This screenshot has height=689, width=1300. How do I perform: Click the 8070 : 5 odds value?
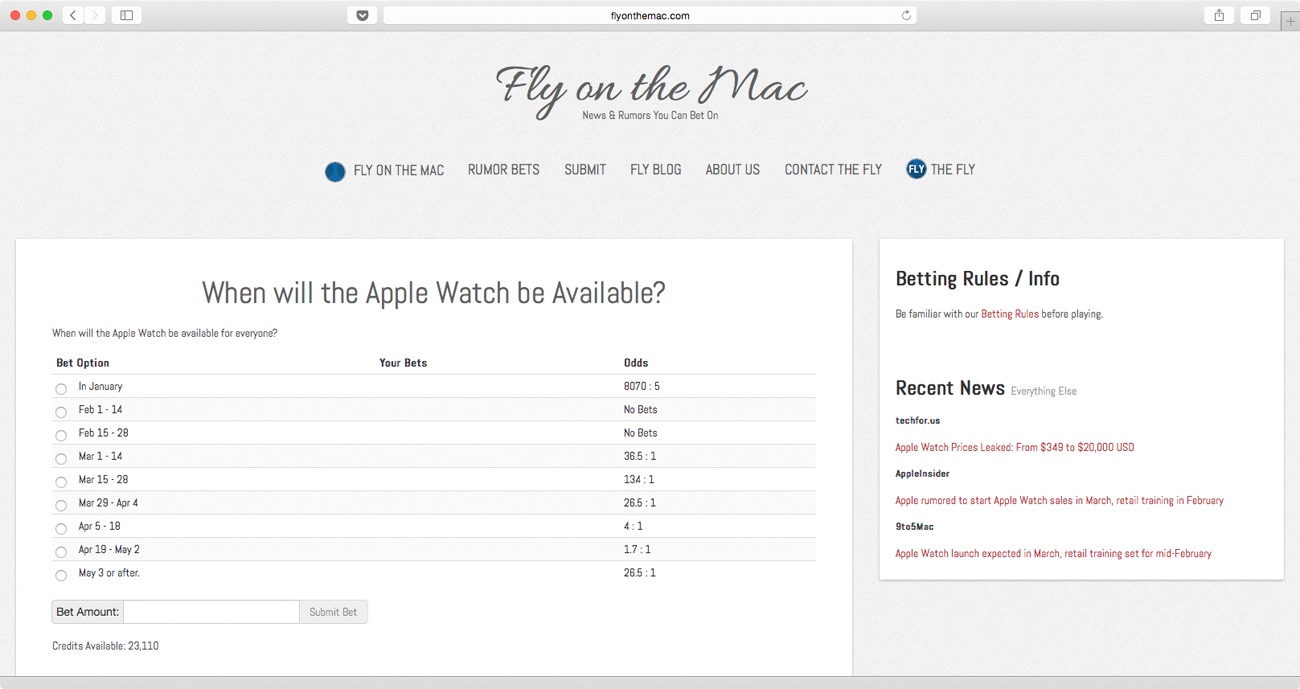[642, 386]
